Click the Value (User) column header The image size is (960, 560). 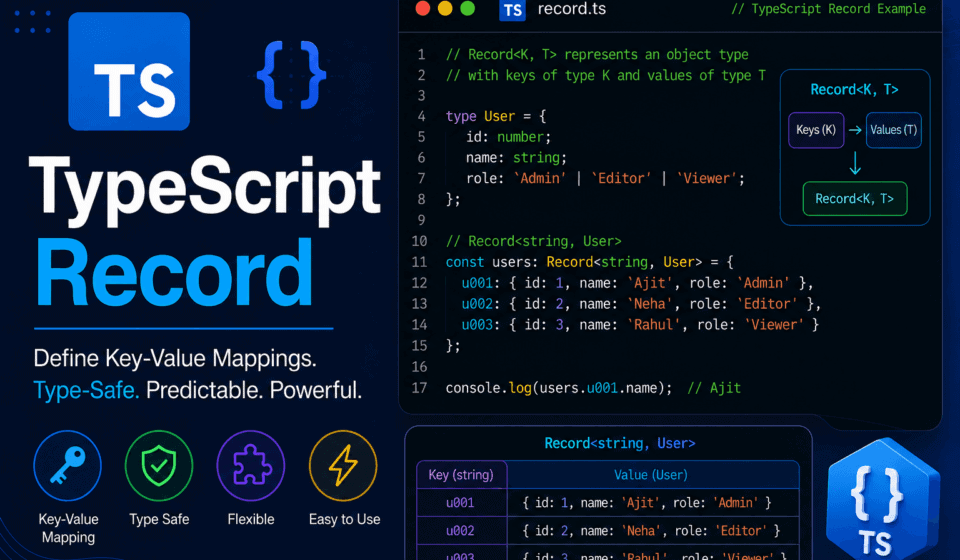pyautogui.click(x=651, y=475)
